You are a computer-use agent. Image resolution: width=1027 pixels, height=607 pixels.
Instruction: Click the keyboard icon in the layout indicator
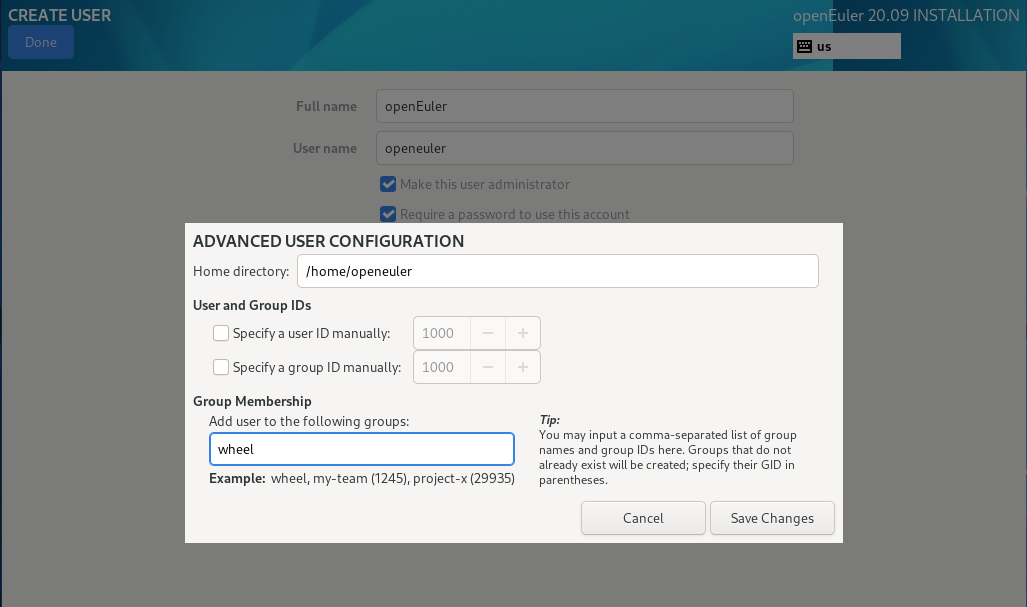coord(804,46)
